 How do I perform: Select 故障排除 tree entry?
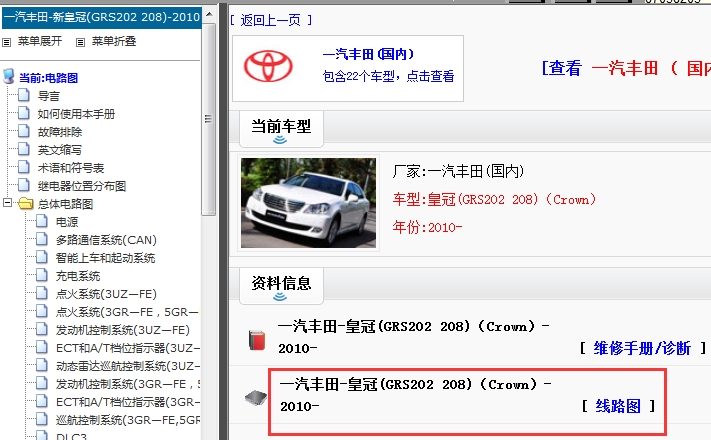point(60,132)
